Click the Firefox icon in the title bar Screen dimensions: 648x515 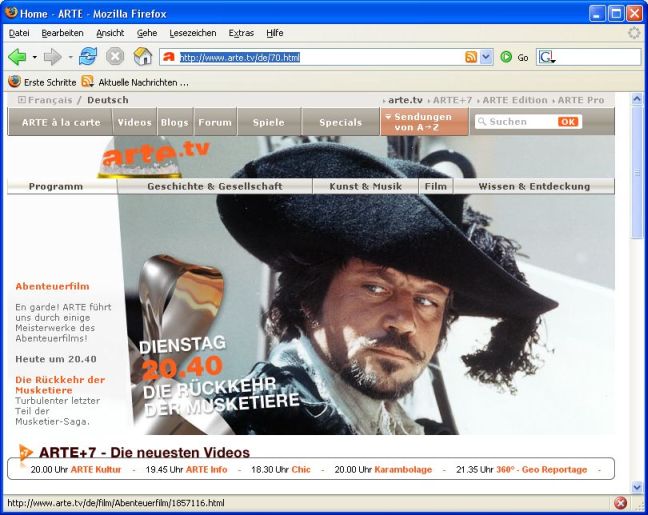(x=11, y=13)
